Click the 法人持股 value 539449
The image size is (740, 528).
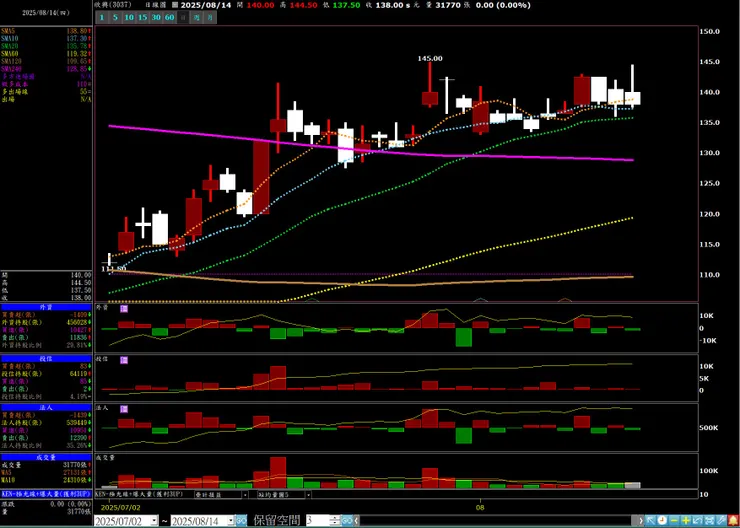point(77,423)
